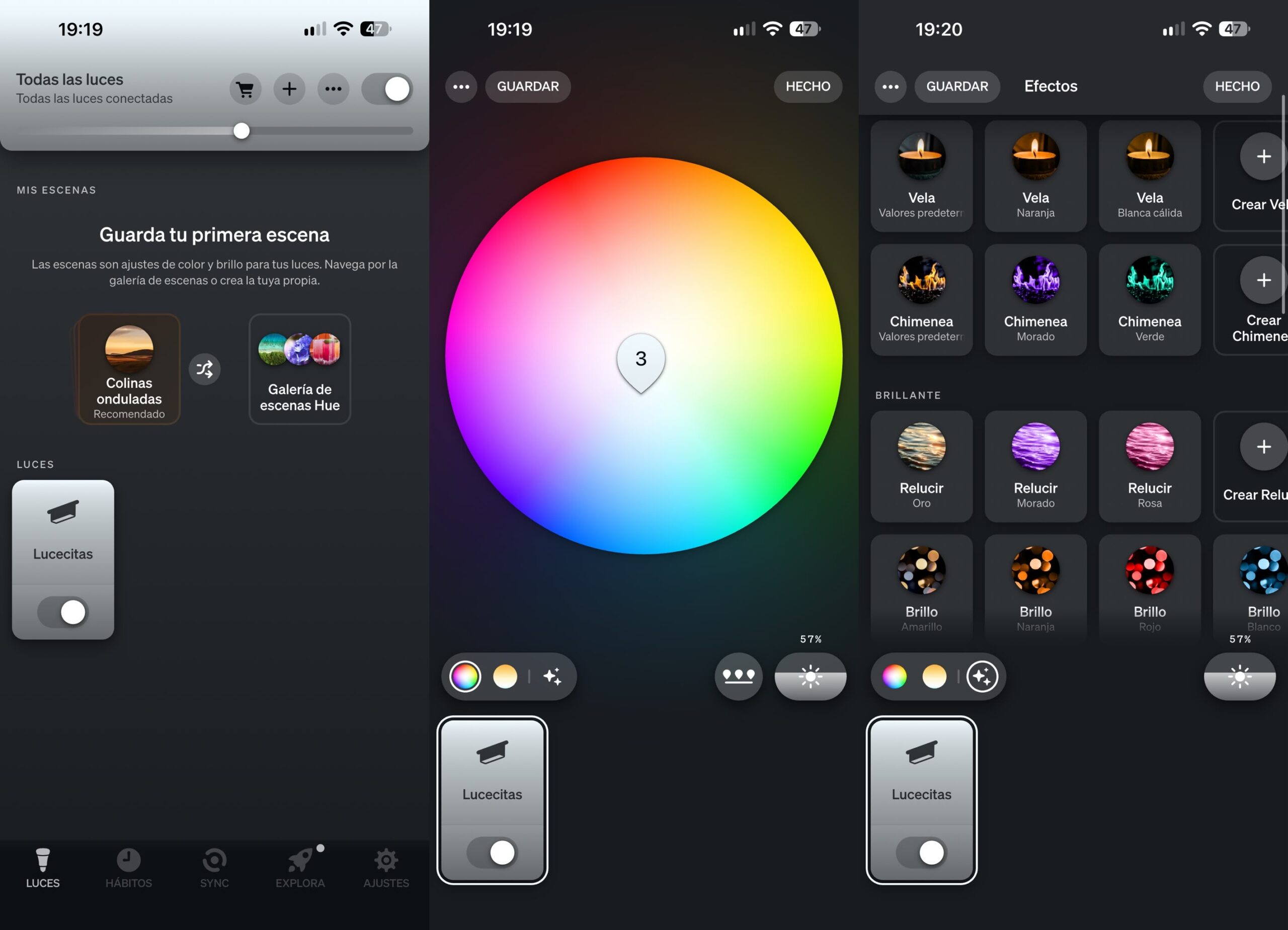Screen dimensions: 1288x930
Task: Select the Luces tab
Action: pyautogui.click(x=43, y=869)
